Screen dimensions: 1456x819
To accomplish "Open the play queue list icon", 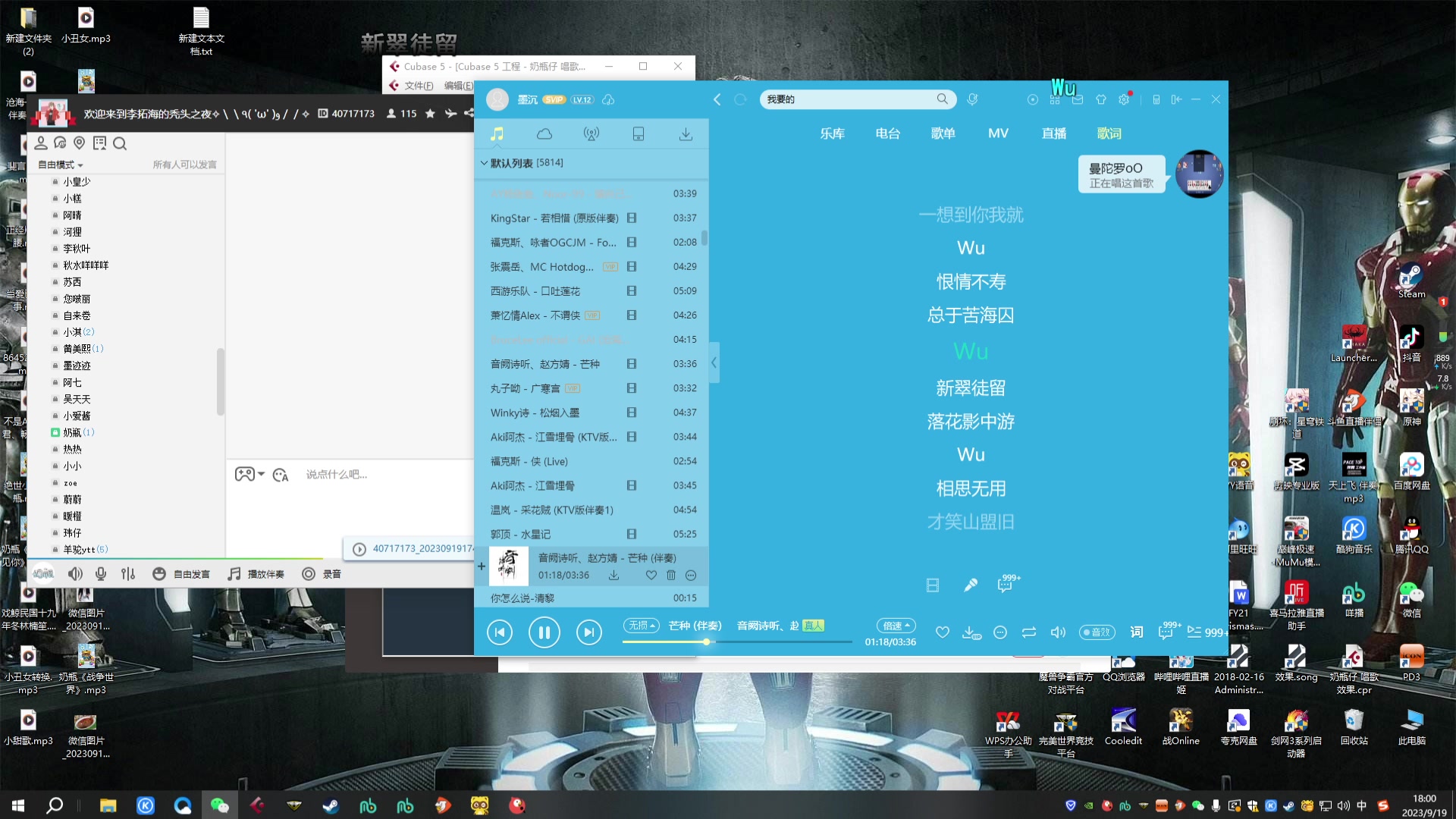I will click(1194, 632).
